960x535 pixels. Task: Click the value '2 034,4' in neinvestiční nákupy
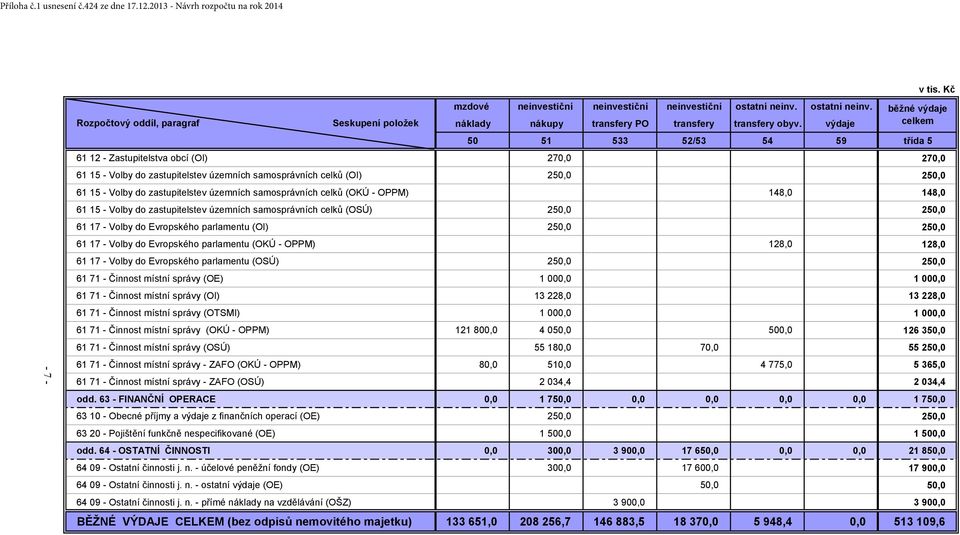[x=555, y=381]
